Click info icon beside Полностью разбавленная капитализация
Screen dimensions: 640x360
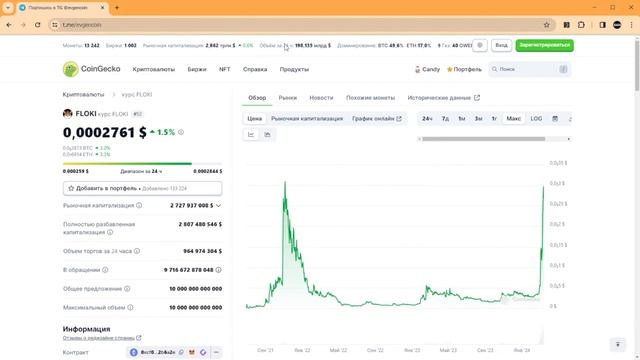point(110,232)
